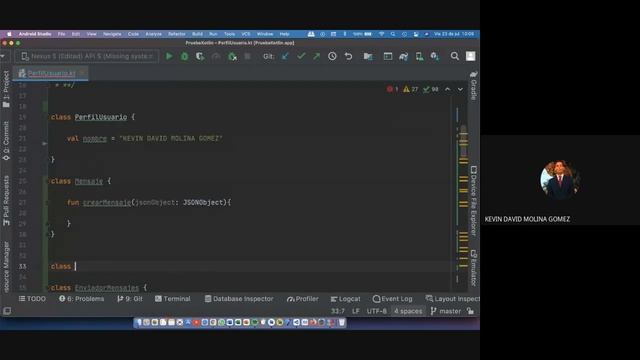Open the Refactor menu

[177, 34]
